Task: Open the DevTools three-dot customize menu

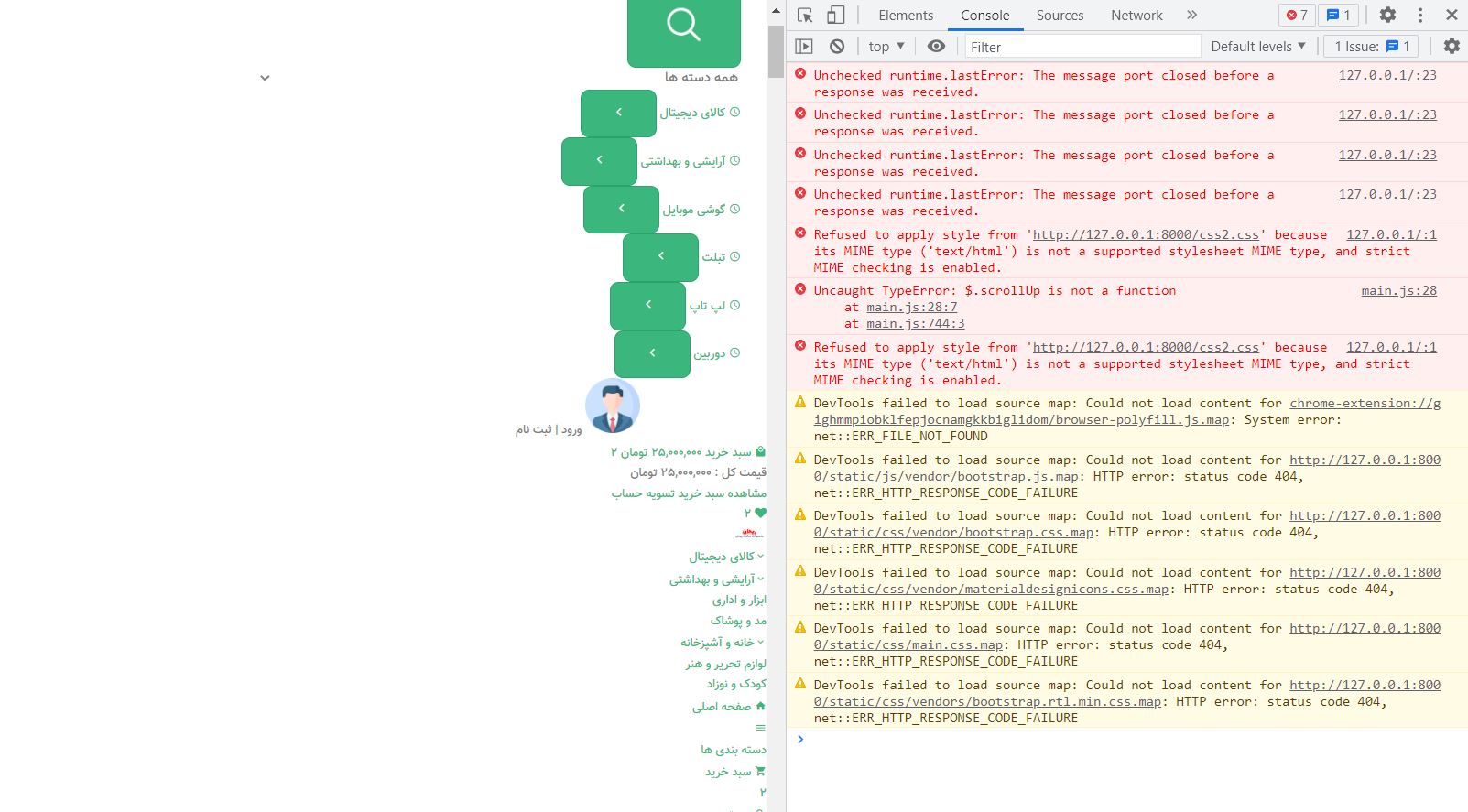Action: click(x=1420, y=16)
